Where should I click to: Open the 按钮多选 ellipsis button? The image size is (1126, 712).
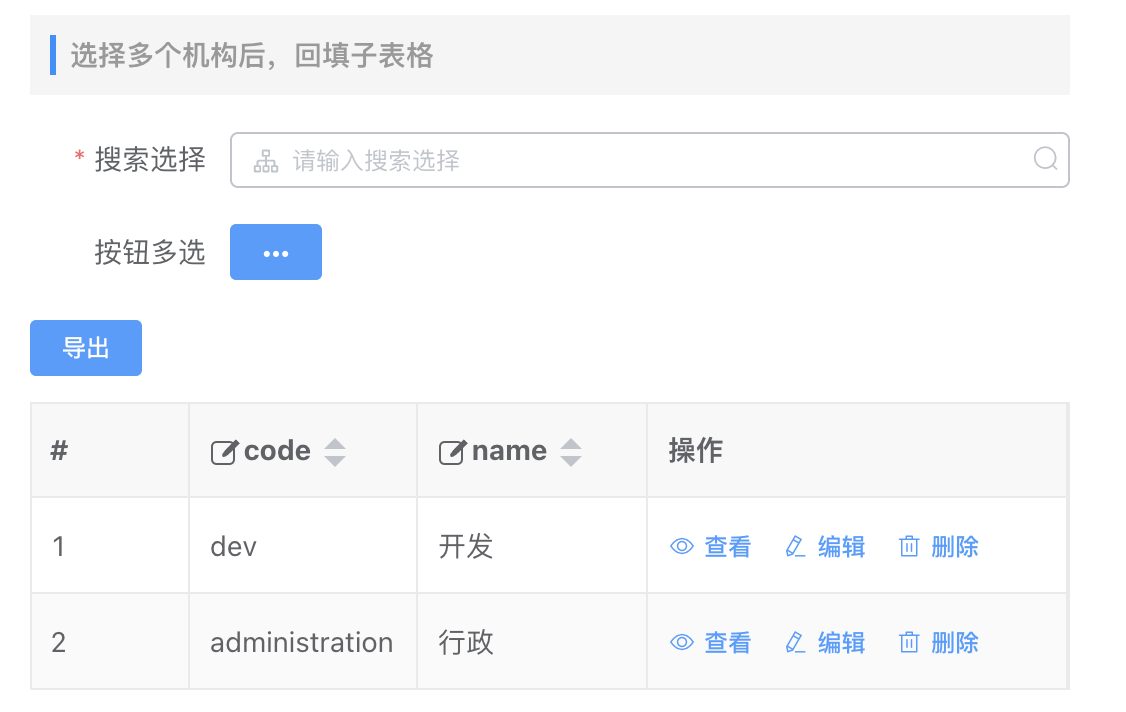276,253
